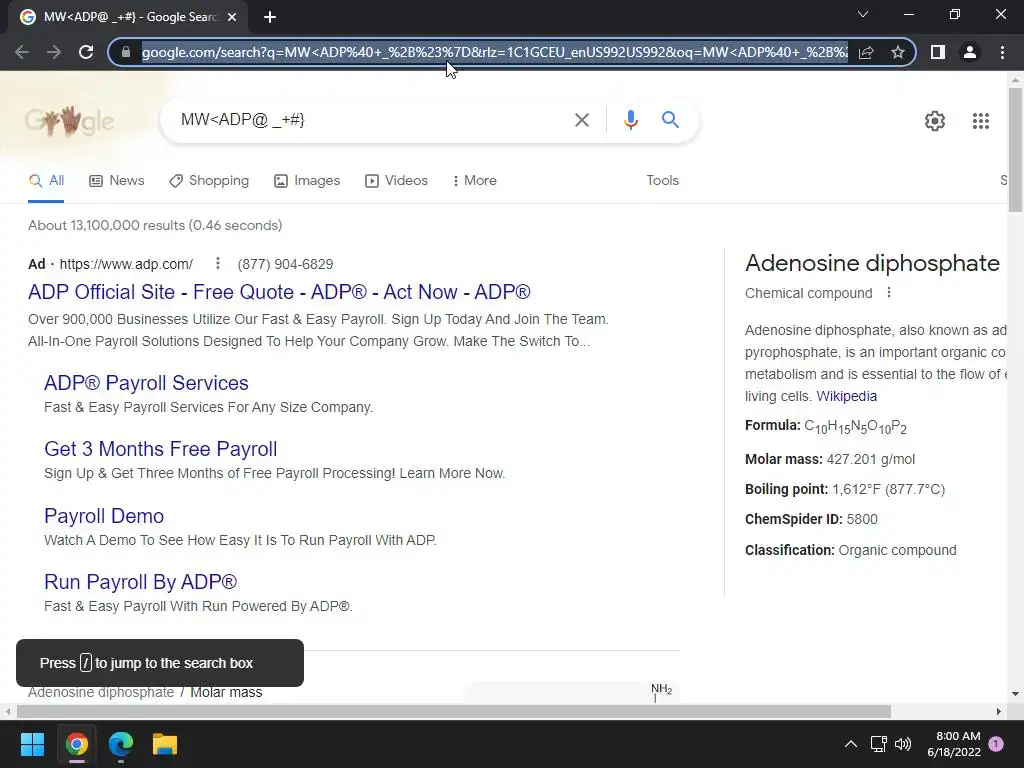The image size is (1024, 768).
Task: Open the network status tray icon
Action: pos(878,744)
